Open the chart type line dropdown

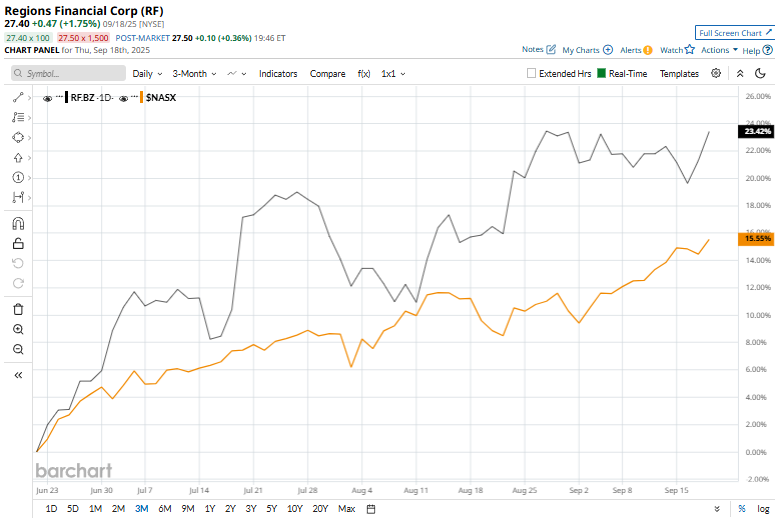237,74
